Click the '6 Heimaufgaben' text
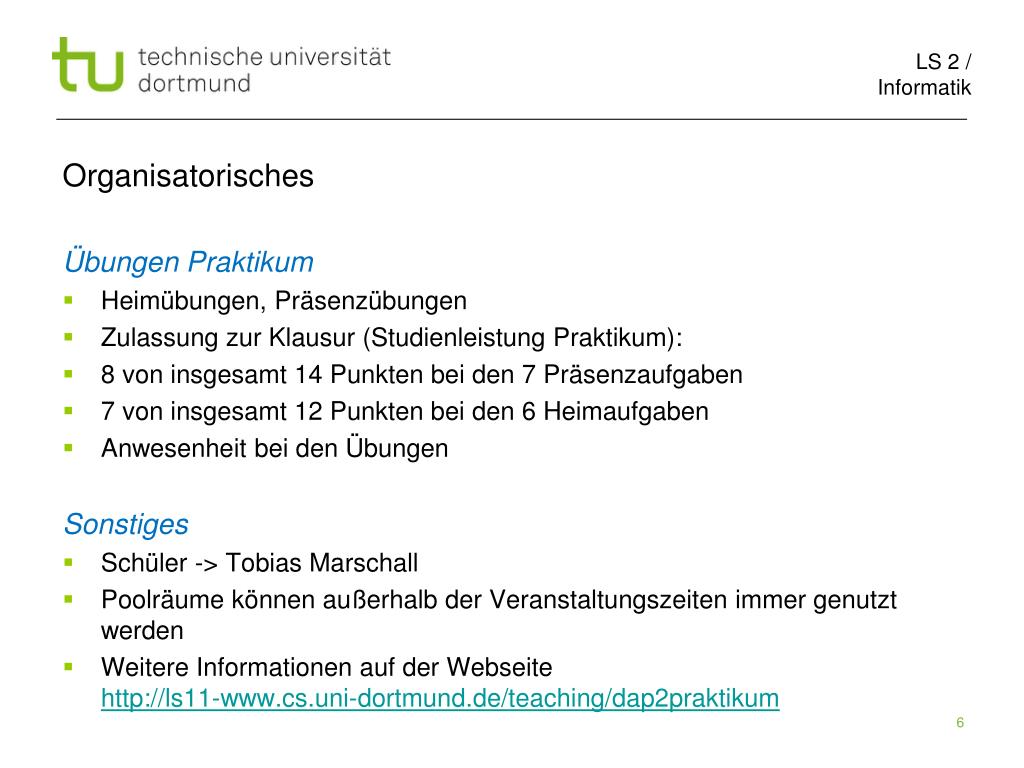This screenshot has width=1024, height=768. [x=615, y=411]
